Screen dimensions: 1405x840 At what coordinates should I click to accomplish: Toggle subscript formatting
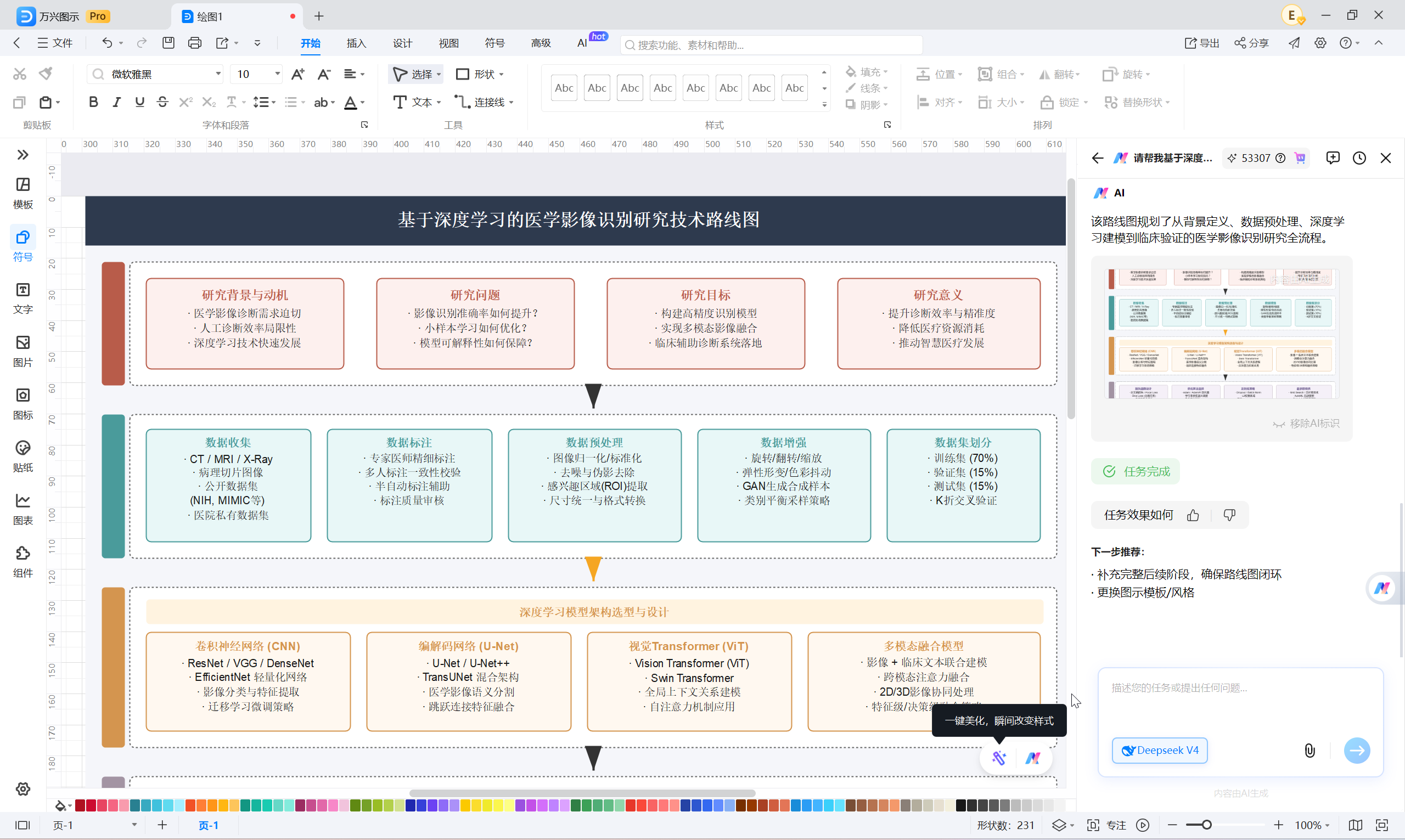209,102
